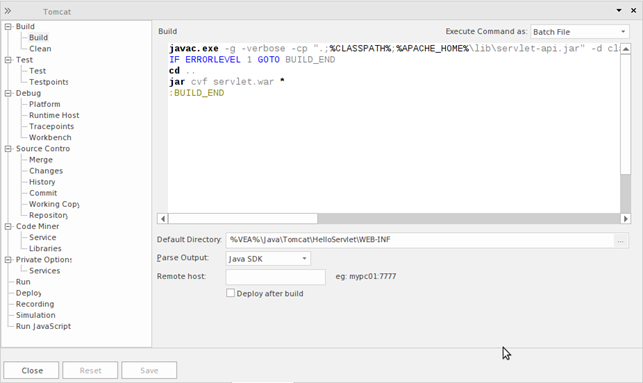643x383 pixels.
Task: Click the double-chevron expand icon beside Tomcat
Action: tap(8, 11)
